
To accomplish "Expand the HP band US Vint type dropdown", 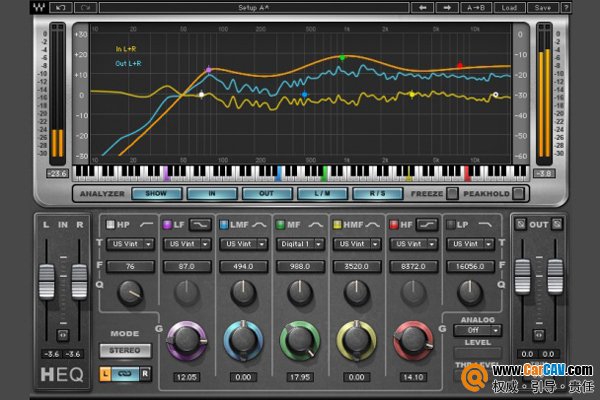I will 130,244.
